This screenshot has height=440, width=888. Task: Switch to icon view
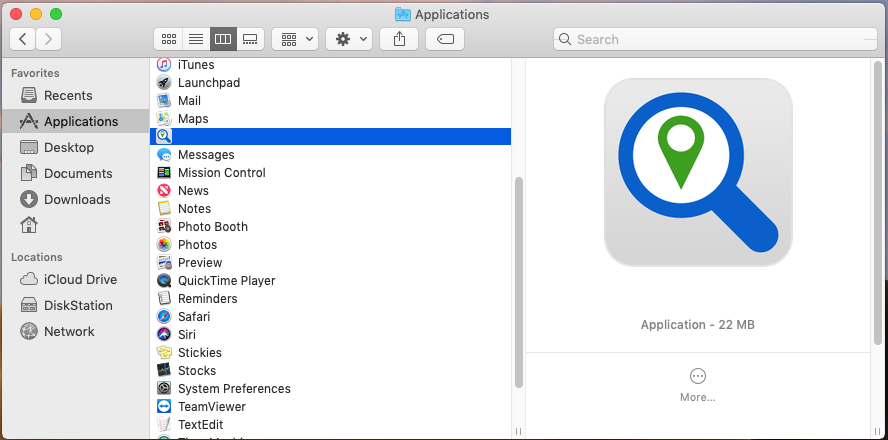tap(169, 39)
